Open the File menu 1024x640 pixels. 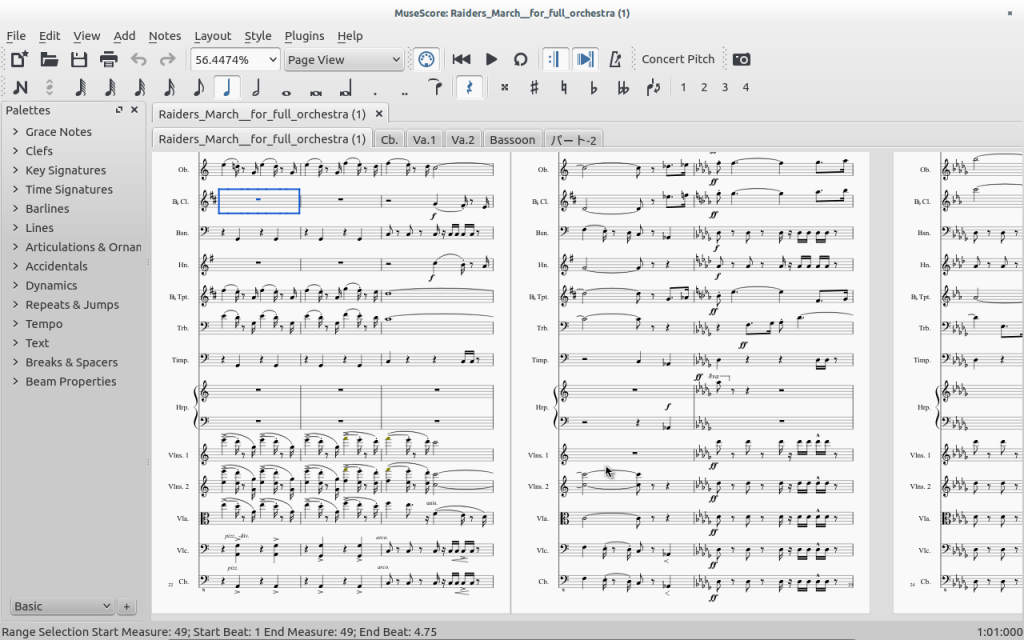[16, 36]
